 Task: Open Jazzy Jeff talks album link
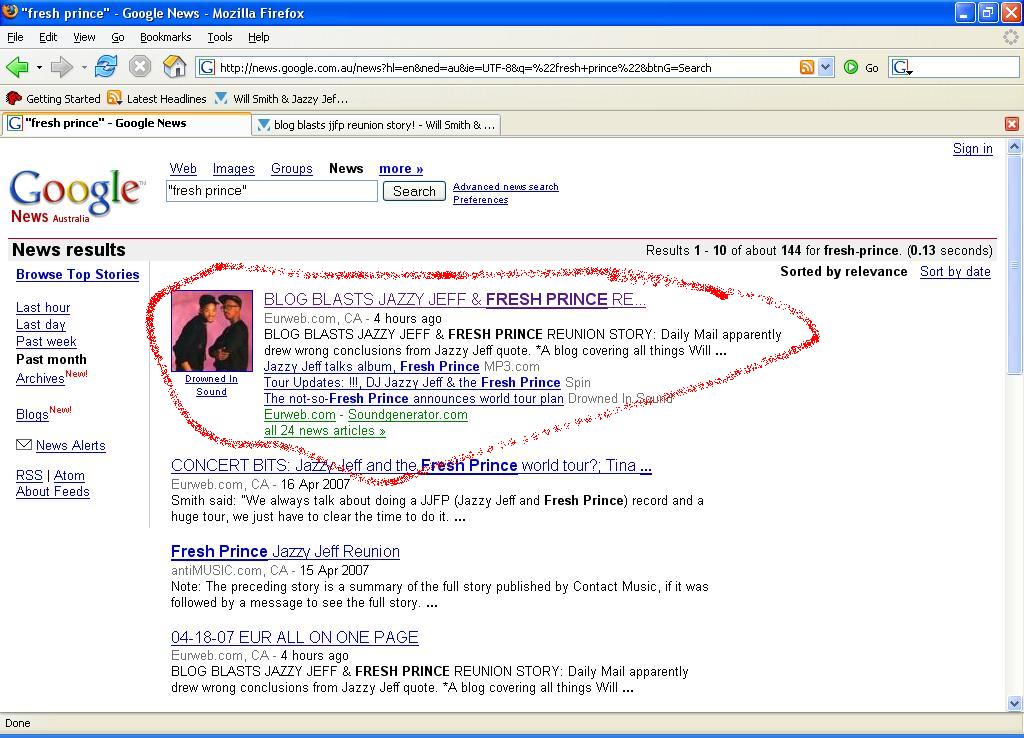(x=372, y=366)
